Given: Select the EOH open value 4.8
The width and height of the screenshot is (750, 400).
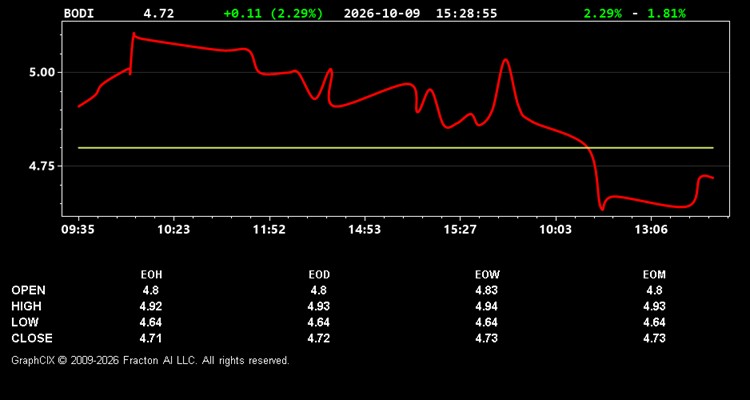Looking at the screenshot, I should tap(151, 290).
